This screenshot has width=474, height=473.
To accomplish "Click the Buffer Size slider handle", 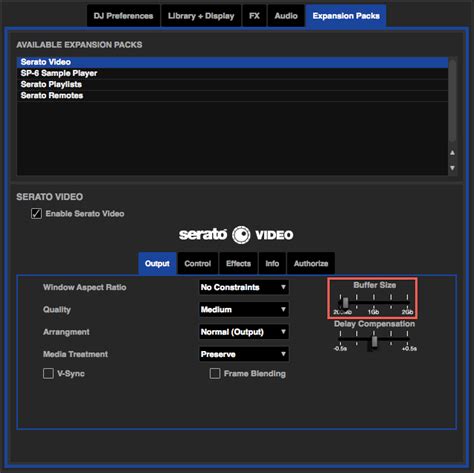I will coord(346,303).
